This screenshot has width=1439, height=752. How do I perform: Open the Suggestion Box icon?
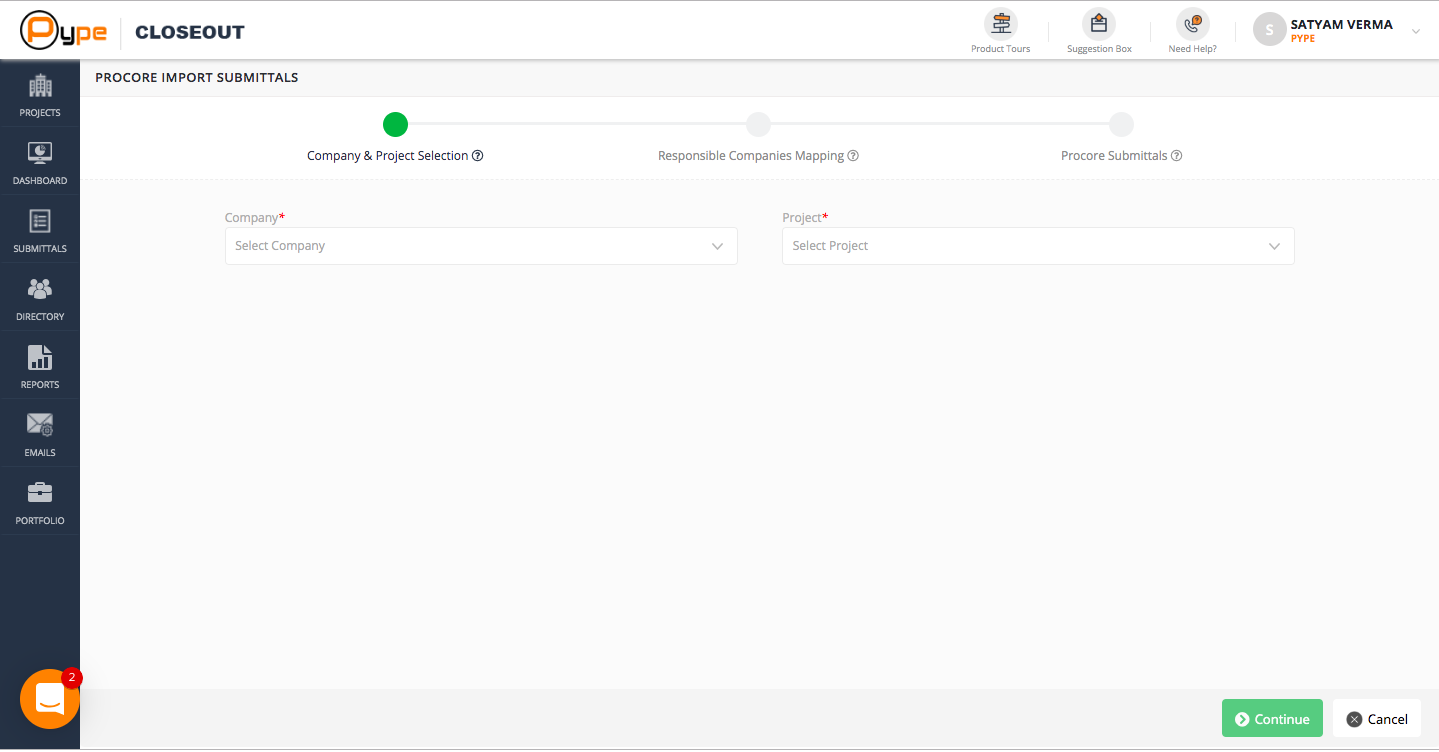(1099, 24)
